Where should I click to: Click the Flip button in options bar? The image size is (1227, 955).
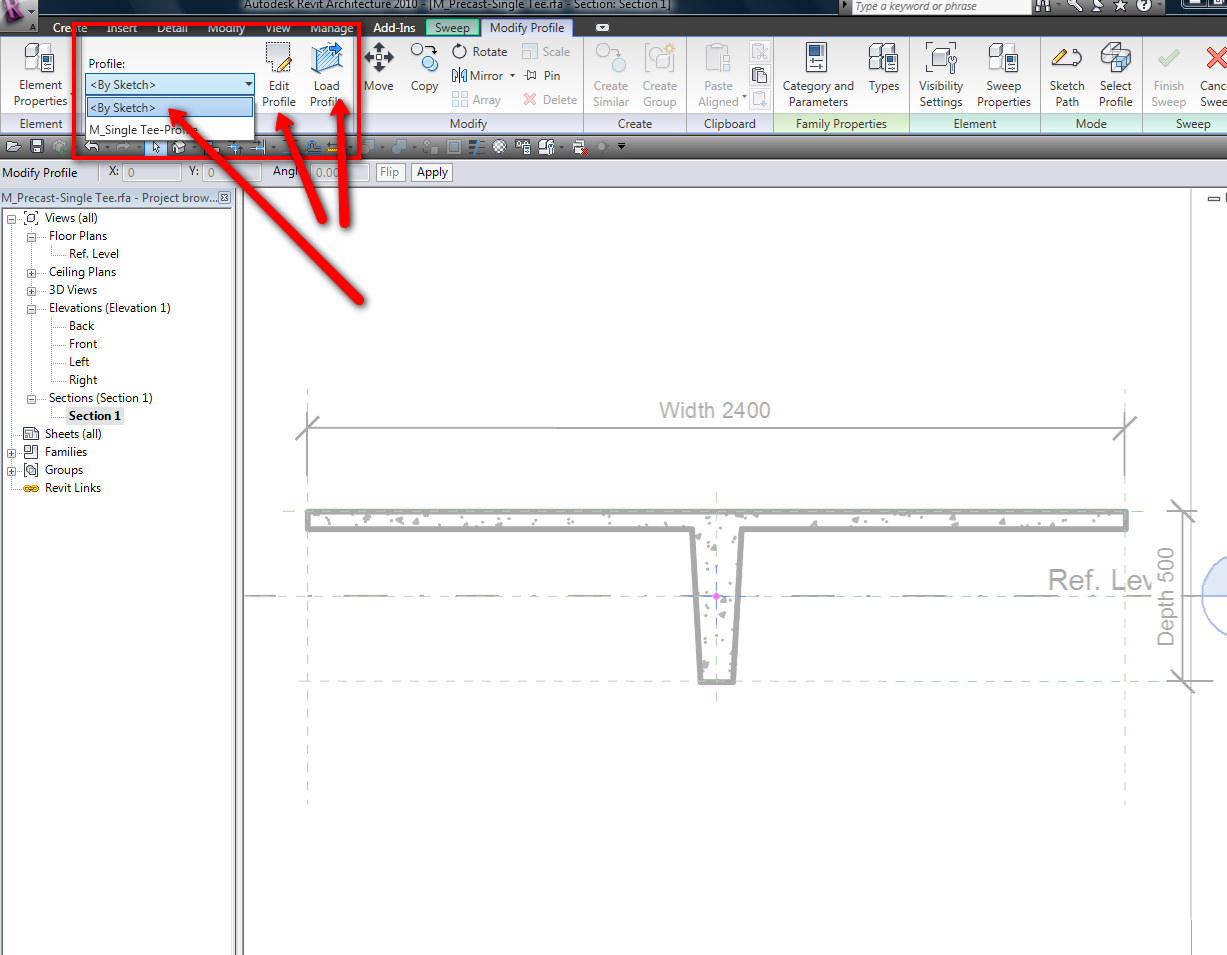point(390,172)
